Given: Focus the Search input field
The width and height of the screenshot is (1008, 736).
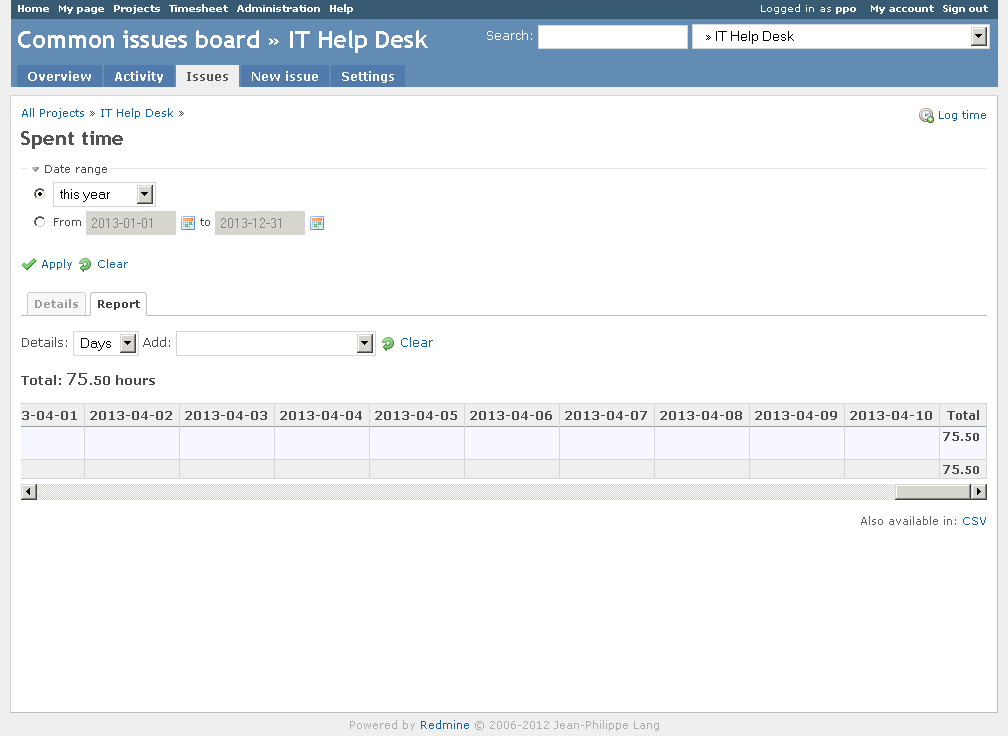Looking at the screenshot, I should 613,37.
